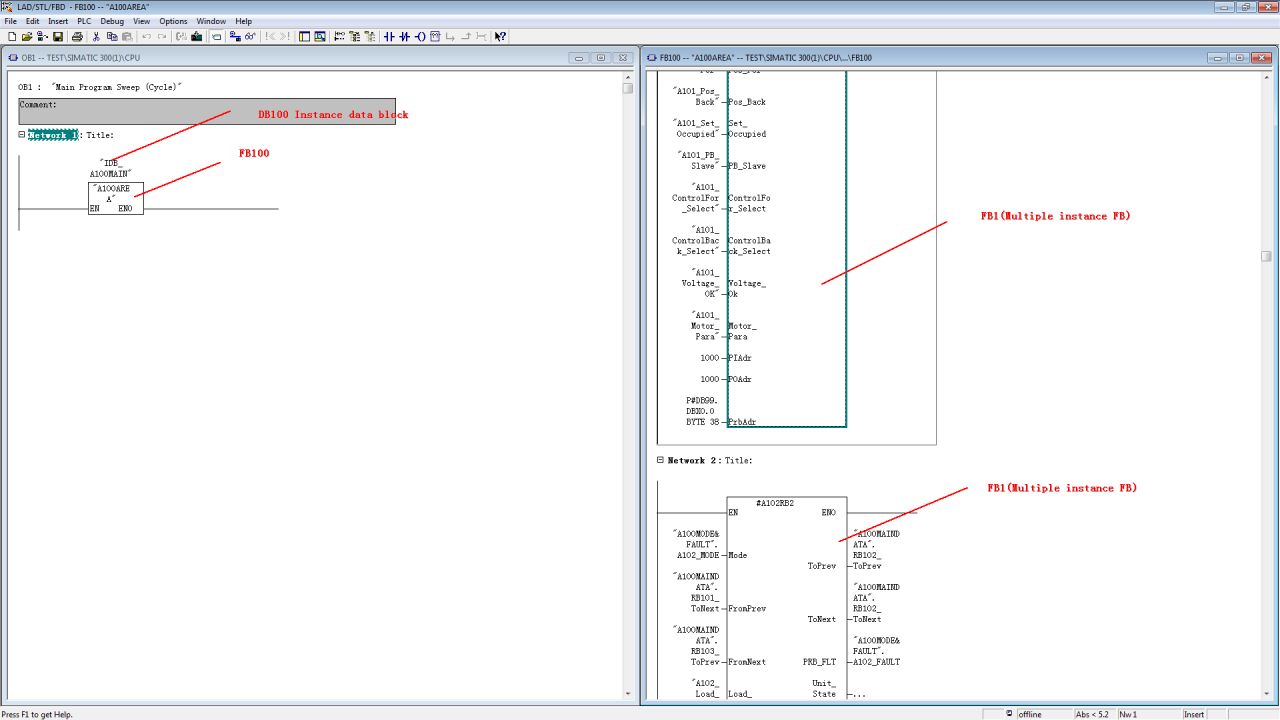Open the Debug menu
The image size is (1280, 720).
[112, 21]
